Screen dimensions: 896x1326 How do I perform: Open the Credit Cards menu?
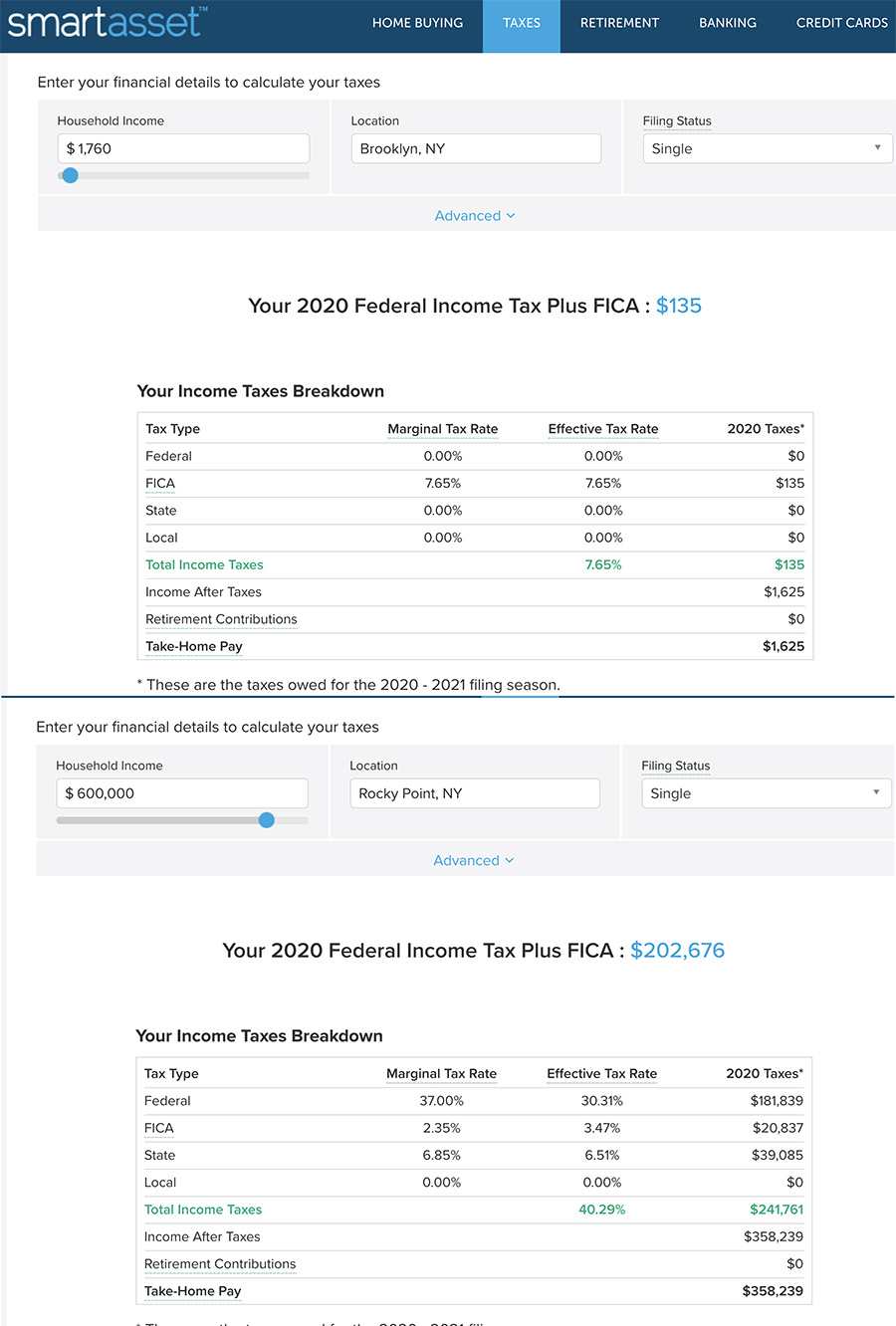coord(842,23)
